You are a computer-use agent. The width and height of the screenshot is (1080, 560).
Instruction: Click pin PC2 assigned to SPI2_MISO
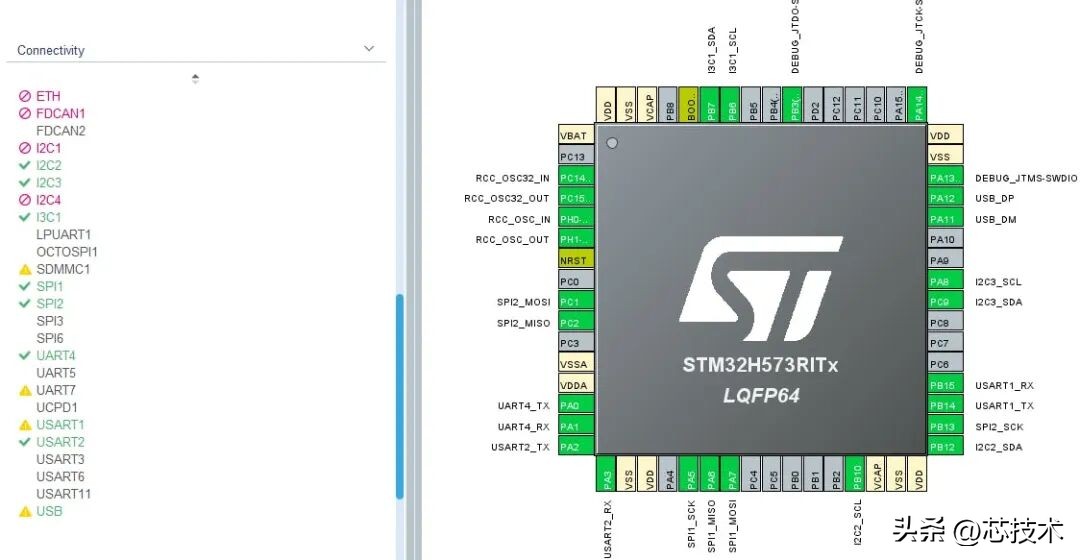[x=576, y=322]
